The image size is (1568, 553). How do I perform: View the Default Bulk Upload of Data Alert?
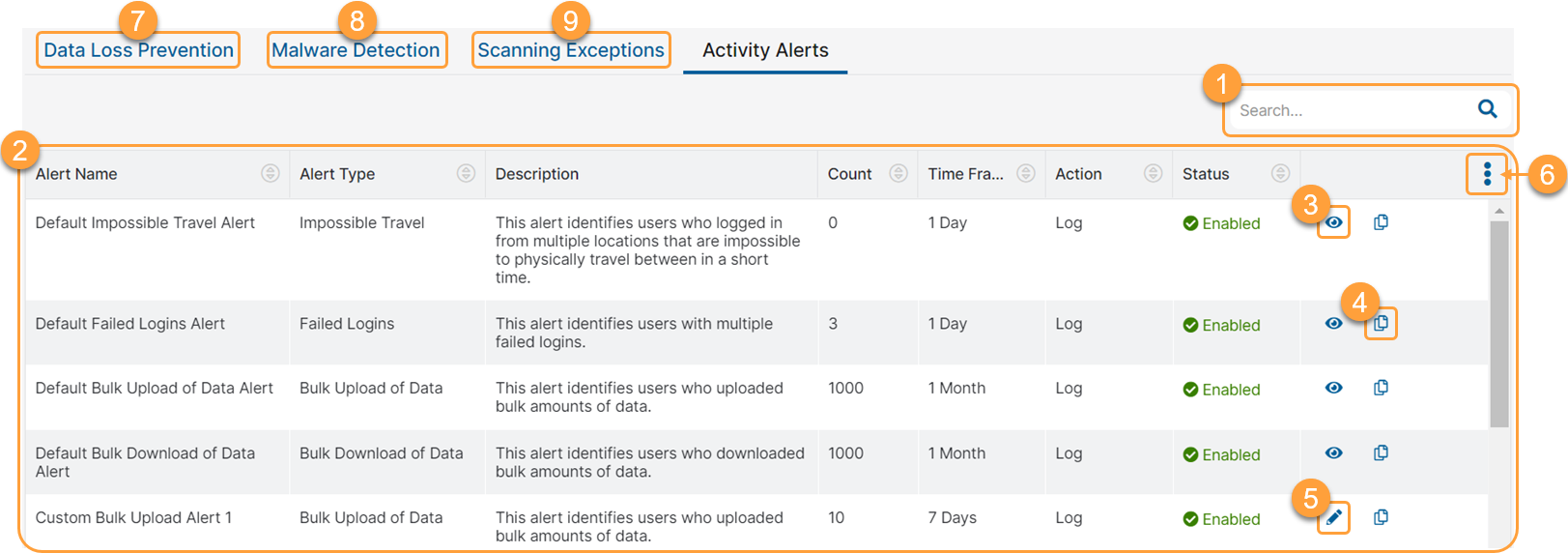1333,388
